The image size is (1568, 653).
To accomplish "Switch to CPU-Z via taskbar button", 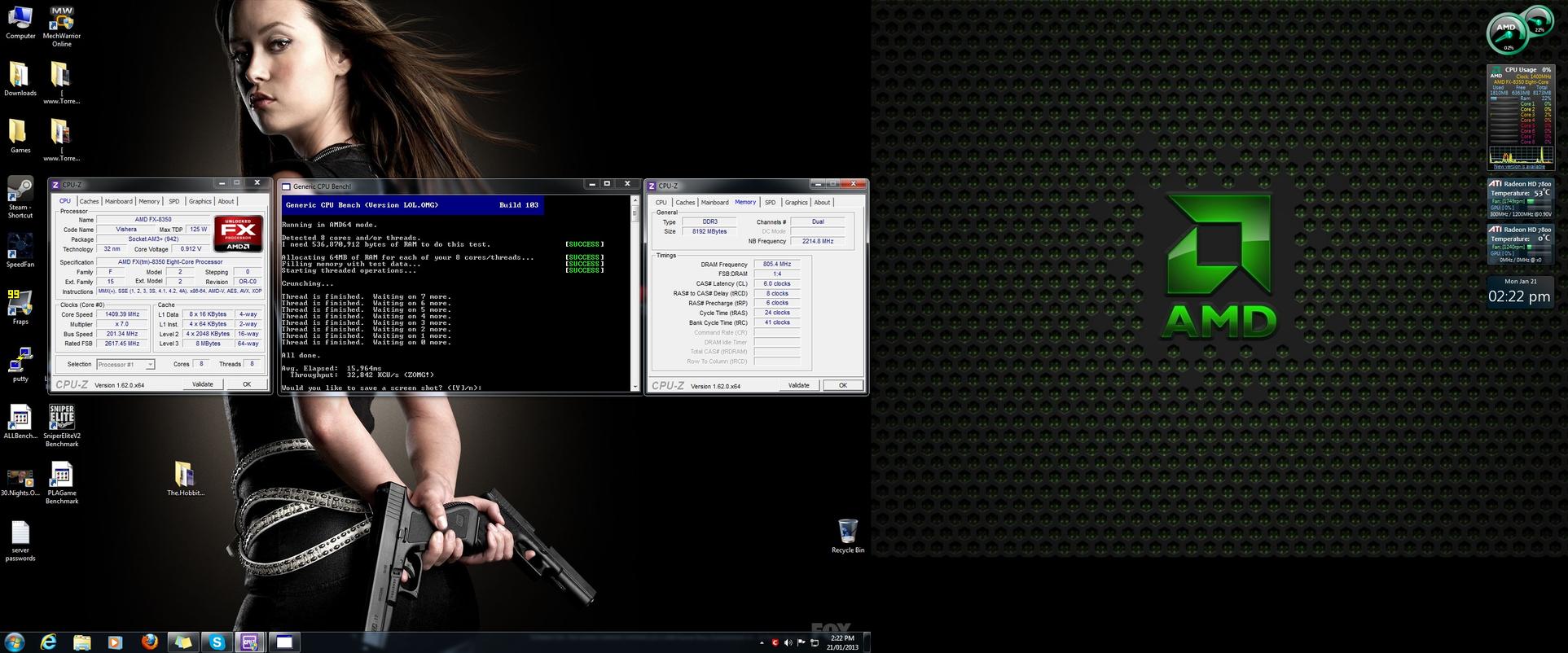I will pos(250,642).
